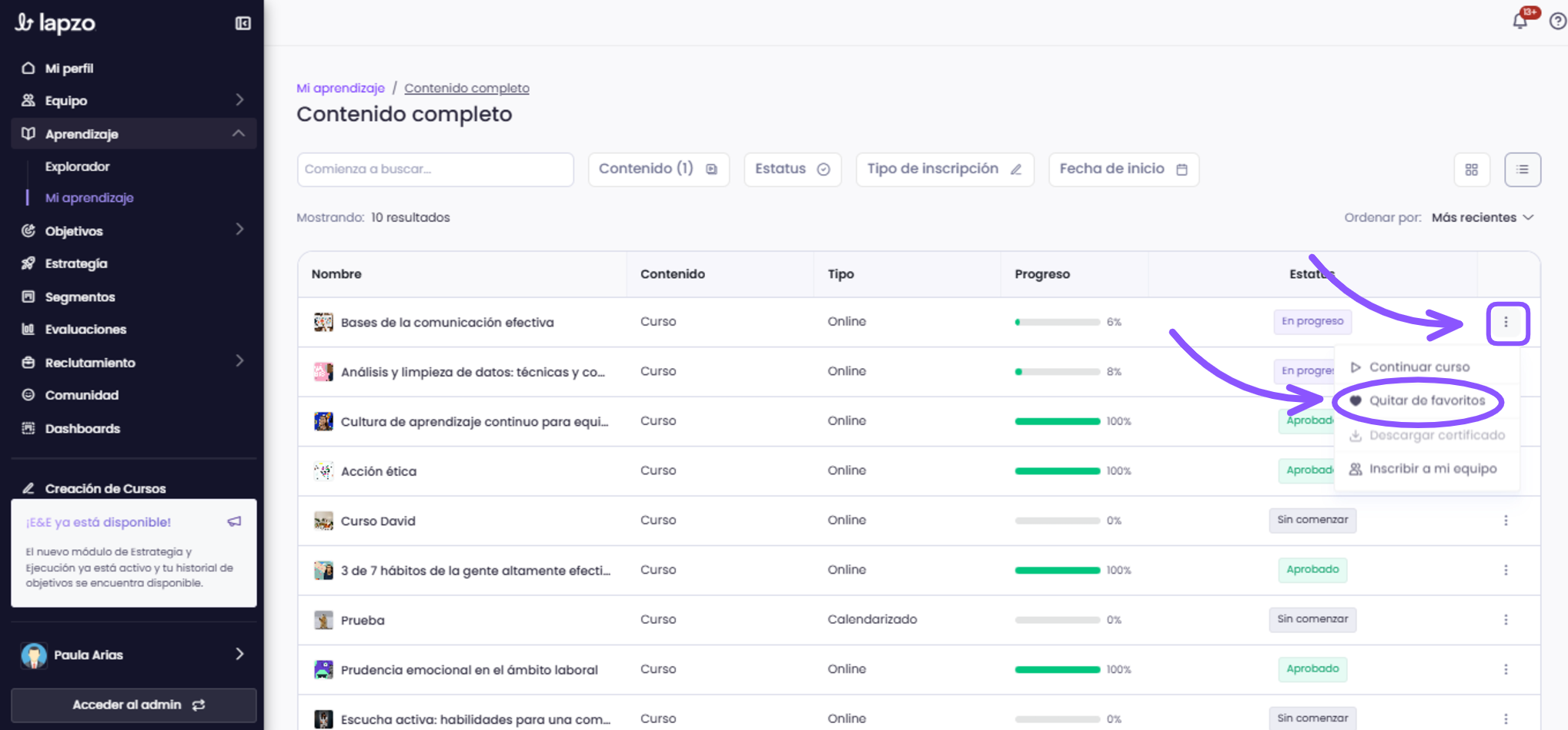1568x730 pixels.
Task: Go to Explorador in sidebar
Action: click(77, 166)
